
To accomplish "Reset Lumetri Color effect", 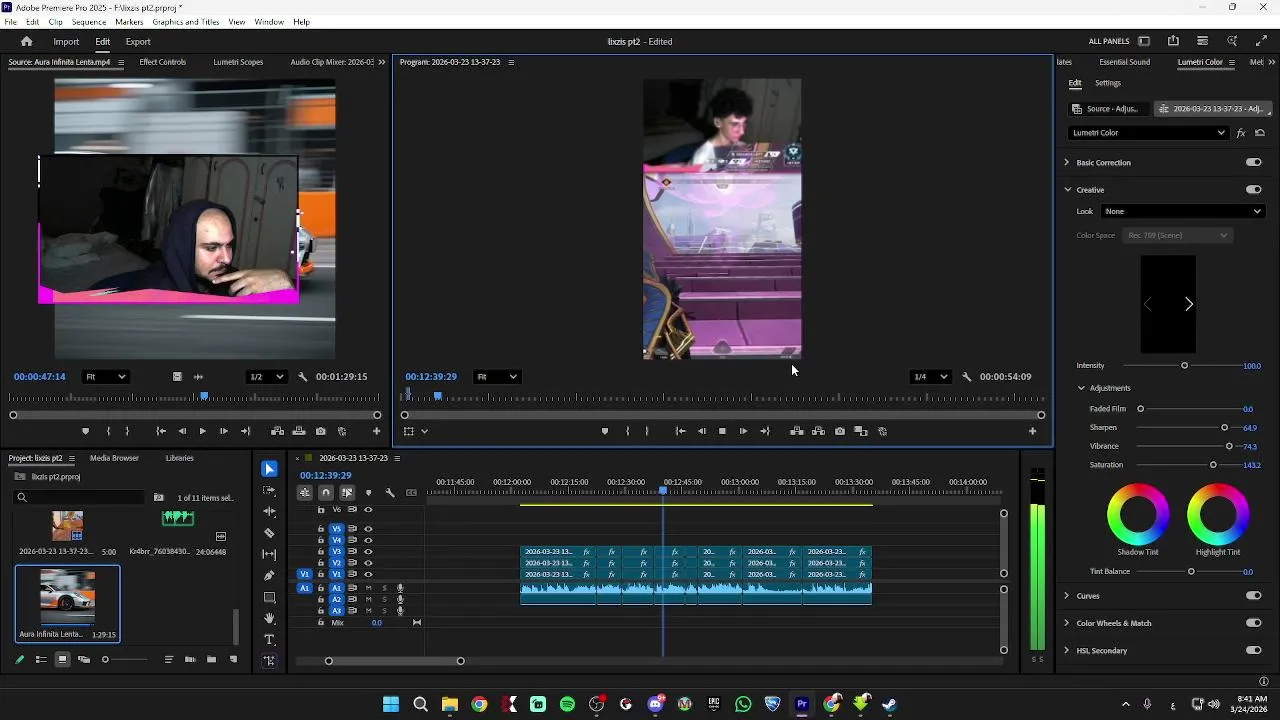I will [1260, 133].
